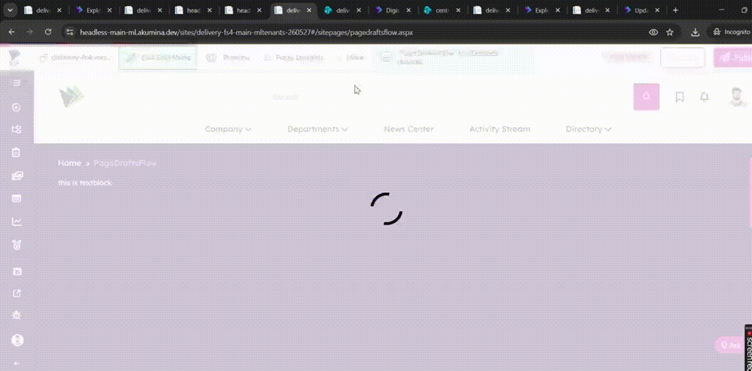Click the Home breadcrumb link
This screenshot has width=752, height=371.
click(x=70, y=163)
